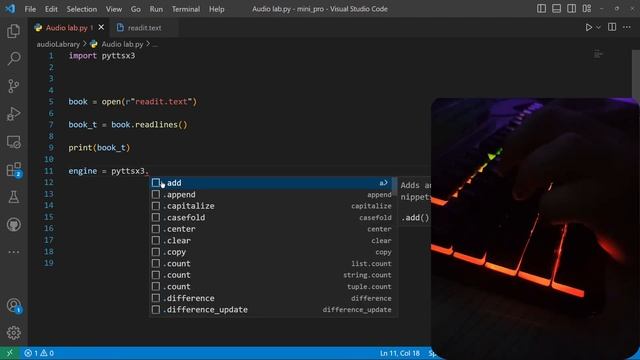Screen dimensions: 640x360
Task: Place cursor on print(book_t) line
Action: [99, 148]
